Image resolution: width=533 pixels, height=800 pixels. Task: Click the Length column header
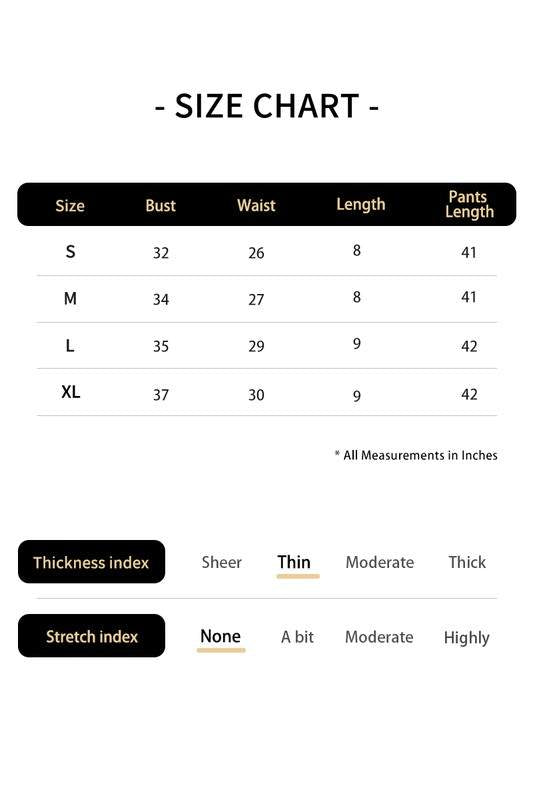click(361, 204)
